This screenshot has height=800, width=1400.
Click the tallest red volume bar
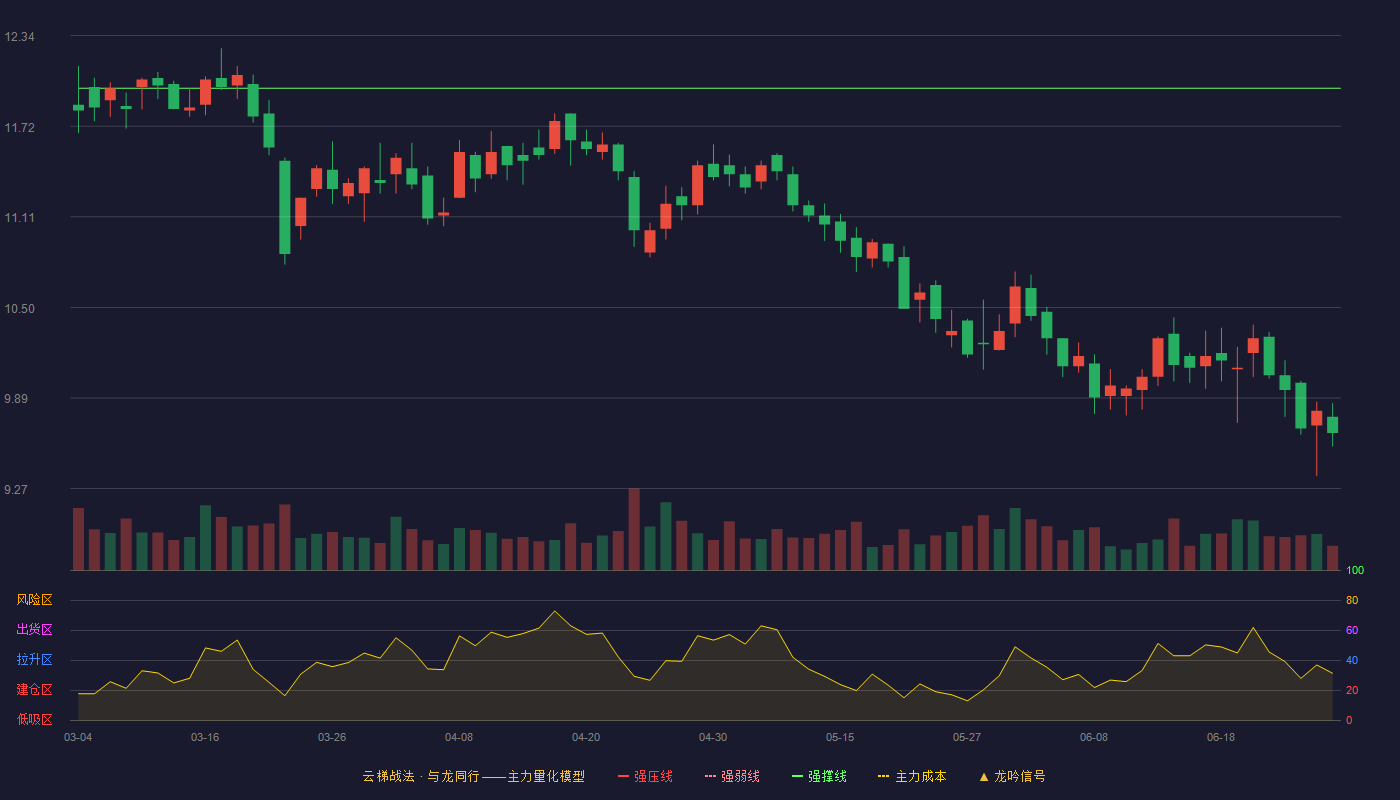(x=634, y=529)
